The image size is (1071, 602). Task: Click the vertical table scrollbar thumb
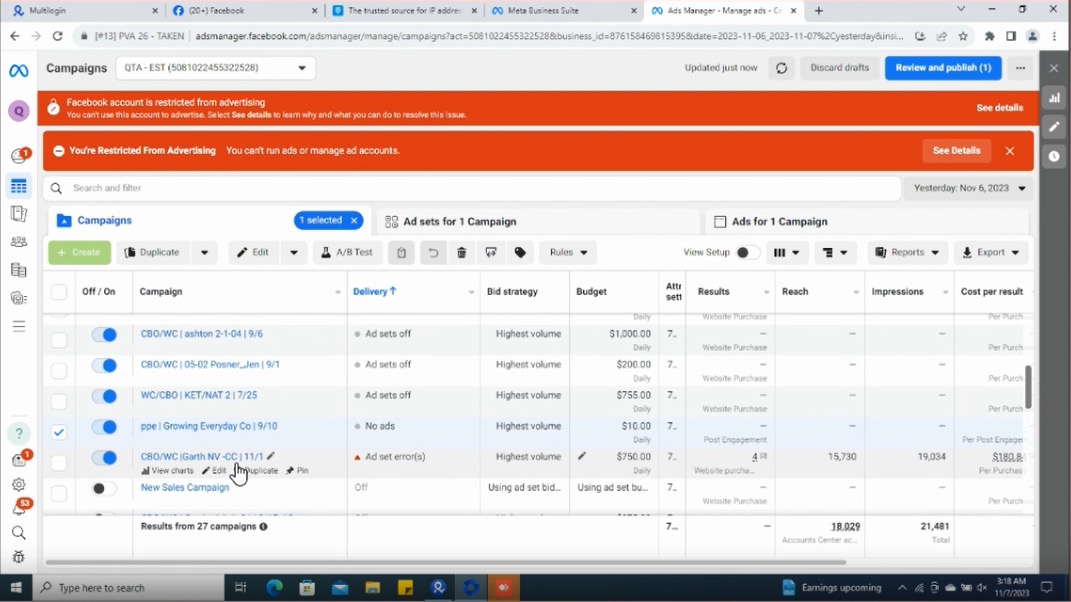pyautogui.click(x=1028, y=387)
